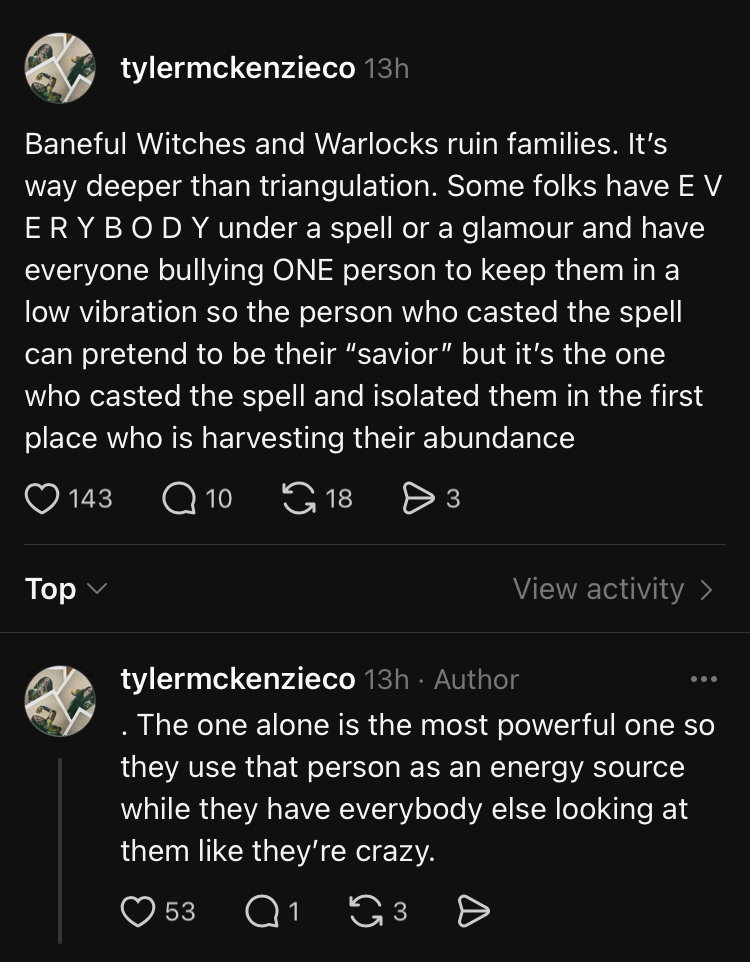Viewport: 750px width, 962px height.
Task: Open tylermckenzieco profile from reply header
Action: pyautogui.click(x=237, y=680)
